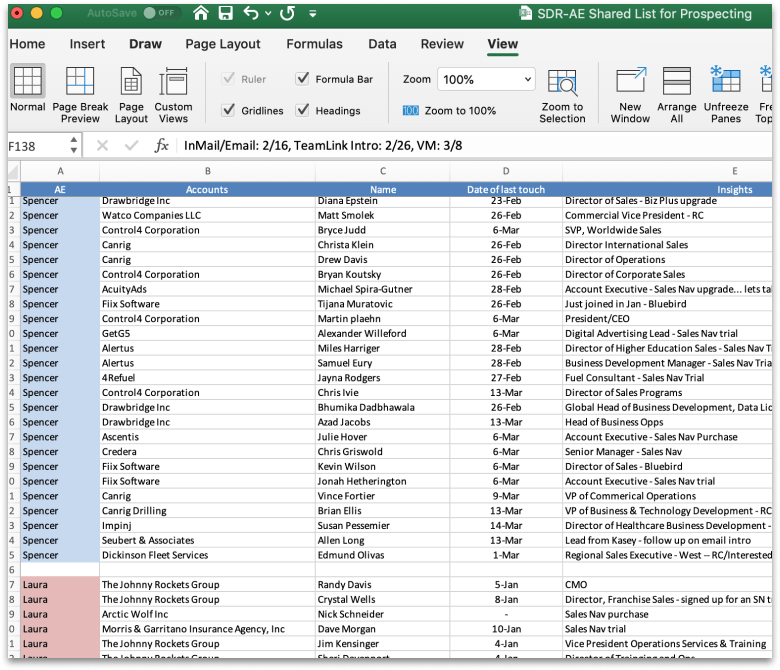Click the 4Refuel account cell
Image resolution: width=780 pixels, height=670 pixels.
tap(207, 378)
